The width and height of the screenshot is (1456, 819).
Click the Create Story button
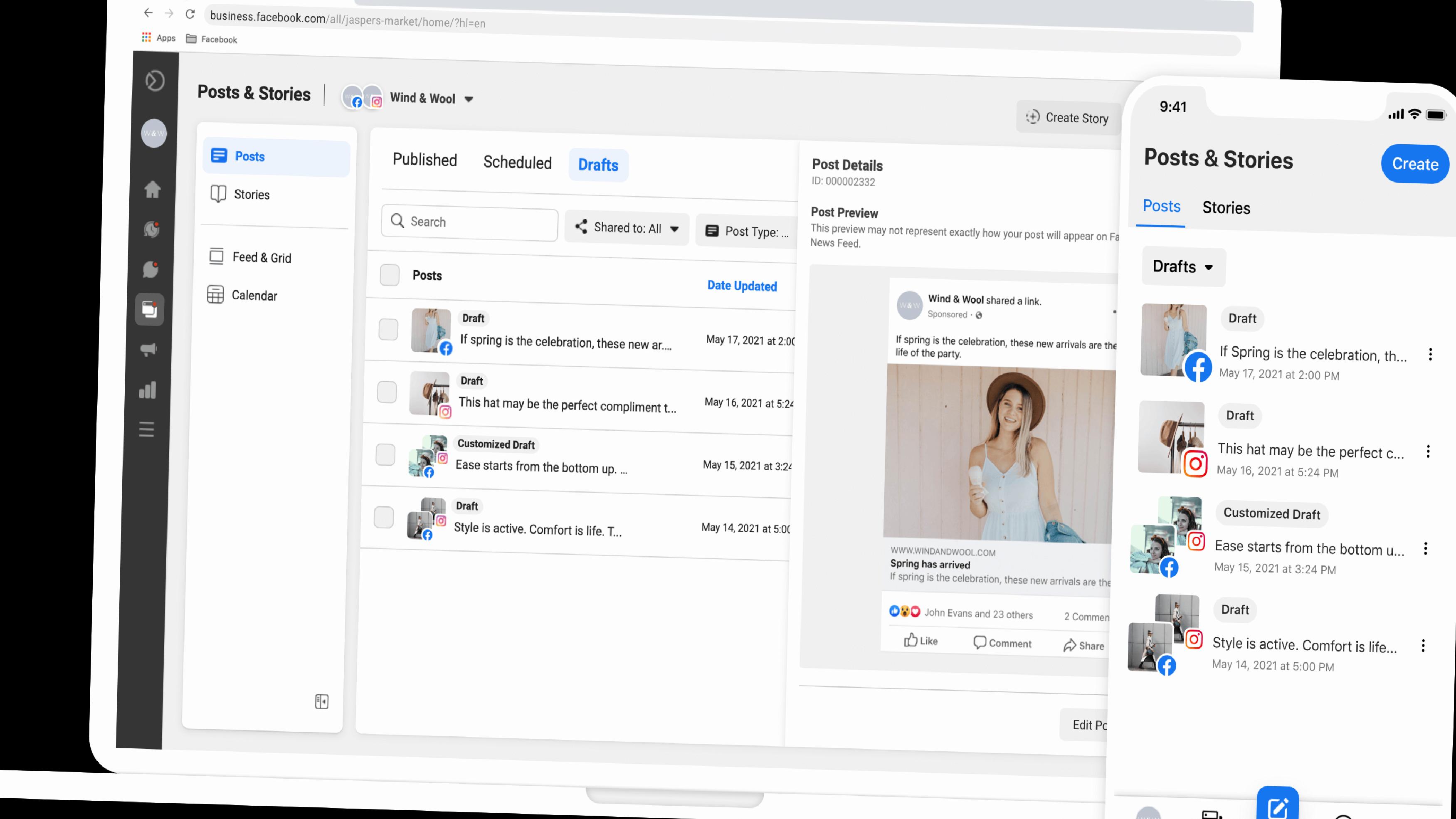pyautogui.click(x=1068, y=118)
